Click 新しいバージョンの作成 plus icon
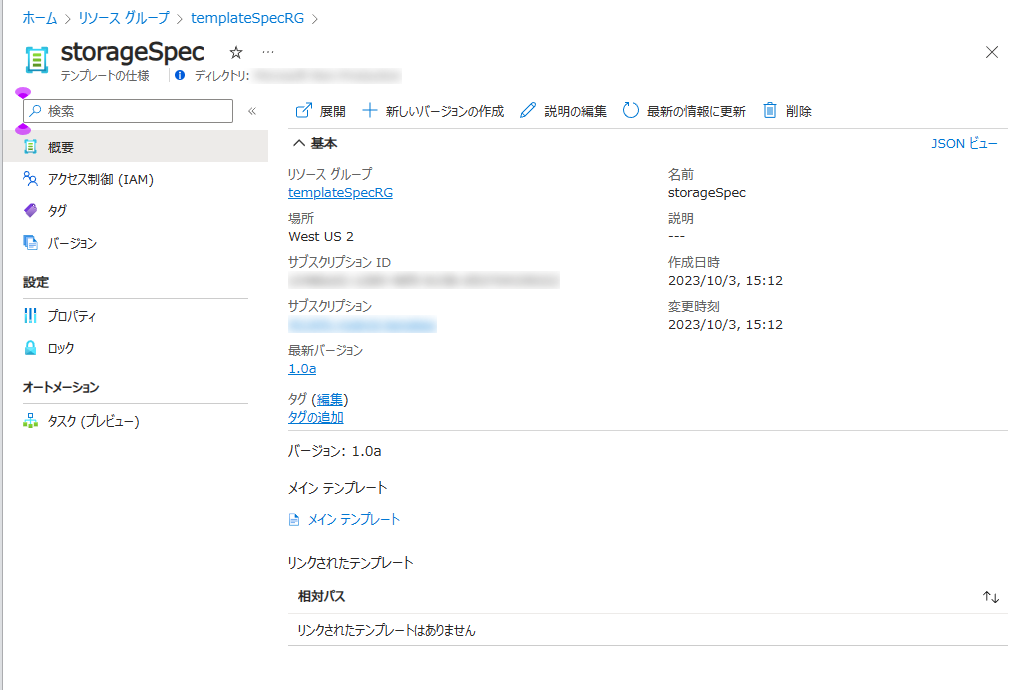 pos(370,111)
